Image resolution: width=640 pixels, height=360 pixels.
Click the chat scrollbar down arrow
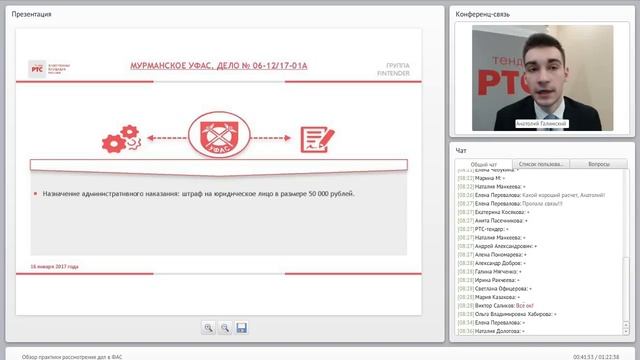(x=626, y=332)
